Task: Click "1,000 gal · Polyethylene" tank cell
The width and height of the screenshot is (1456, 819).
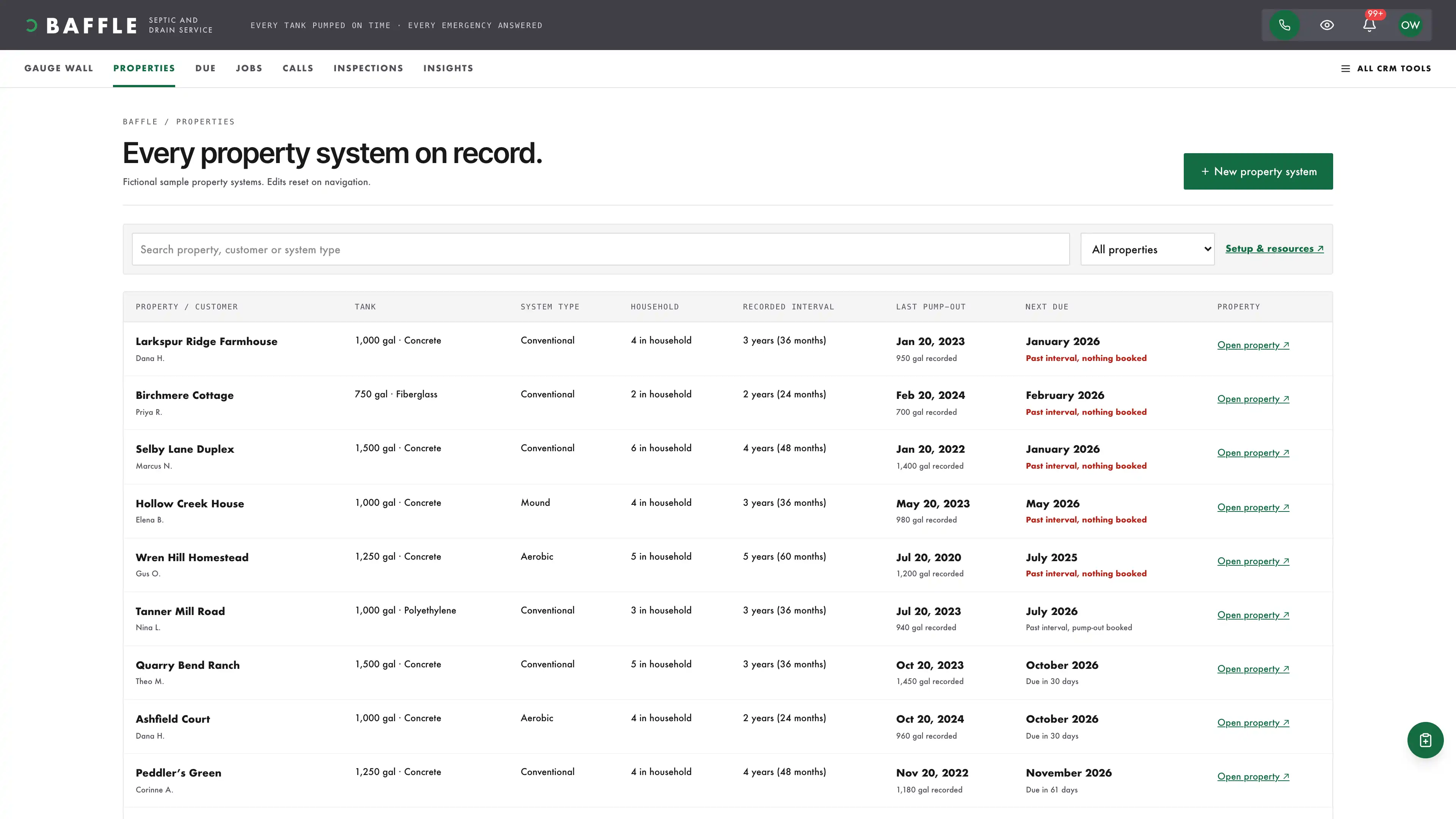Action: point(405,610)
